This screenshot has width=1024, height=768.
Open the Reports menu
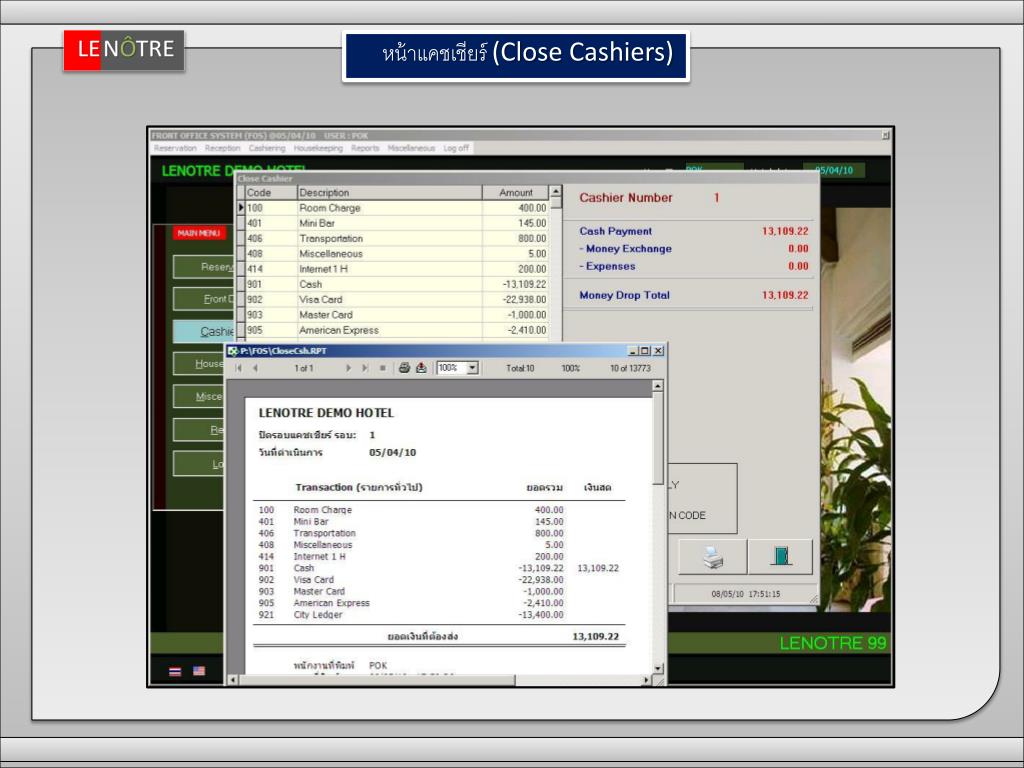coord(365,148)
